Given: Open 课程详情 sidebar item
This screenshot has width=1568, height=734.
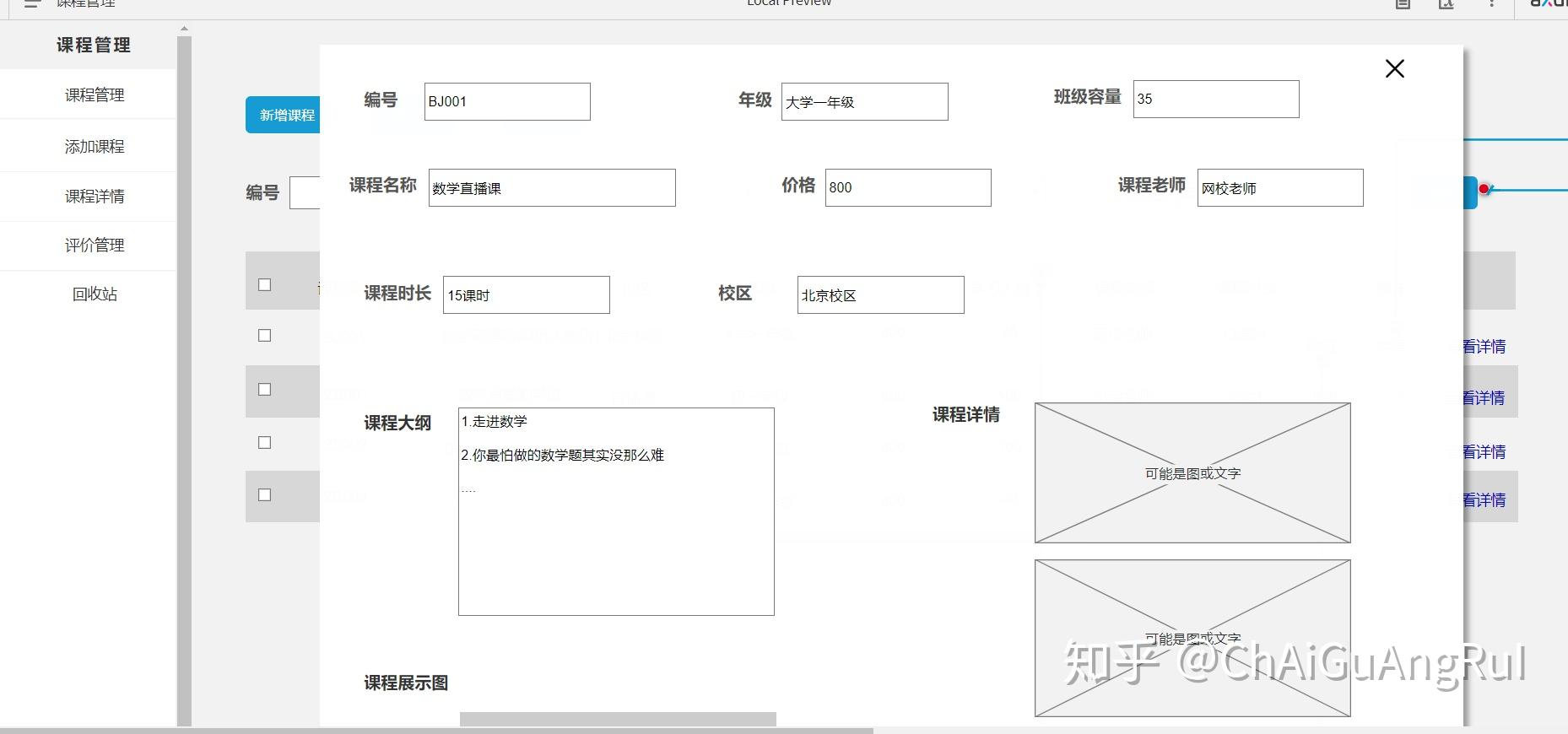Looking at the screenshot, I should 95,196.
